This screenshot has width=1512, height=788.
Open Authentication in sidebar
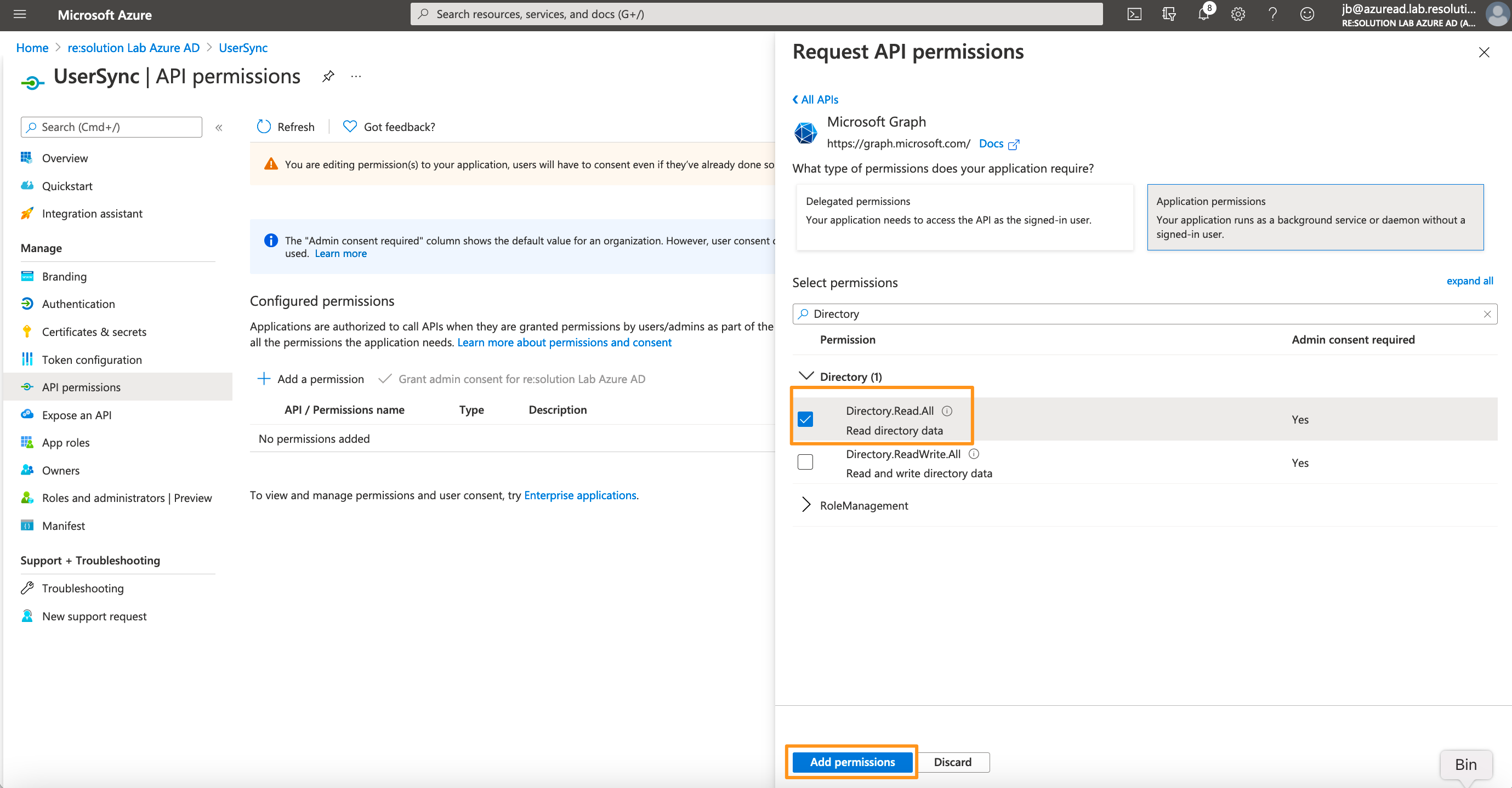click(x=78, y=304)
